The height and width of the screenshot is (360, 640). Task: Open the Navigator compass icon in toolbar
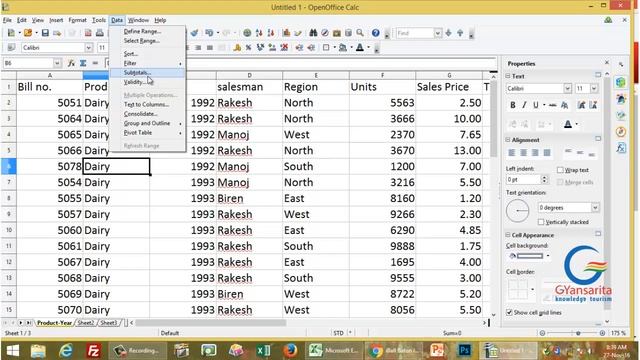tap(325, 33)
